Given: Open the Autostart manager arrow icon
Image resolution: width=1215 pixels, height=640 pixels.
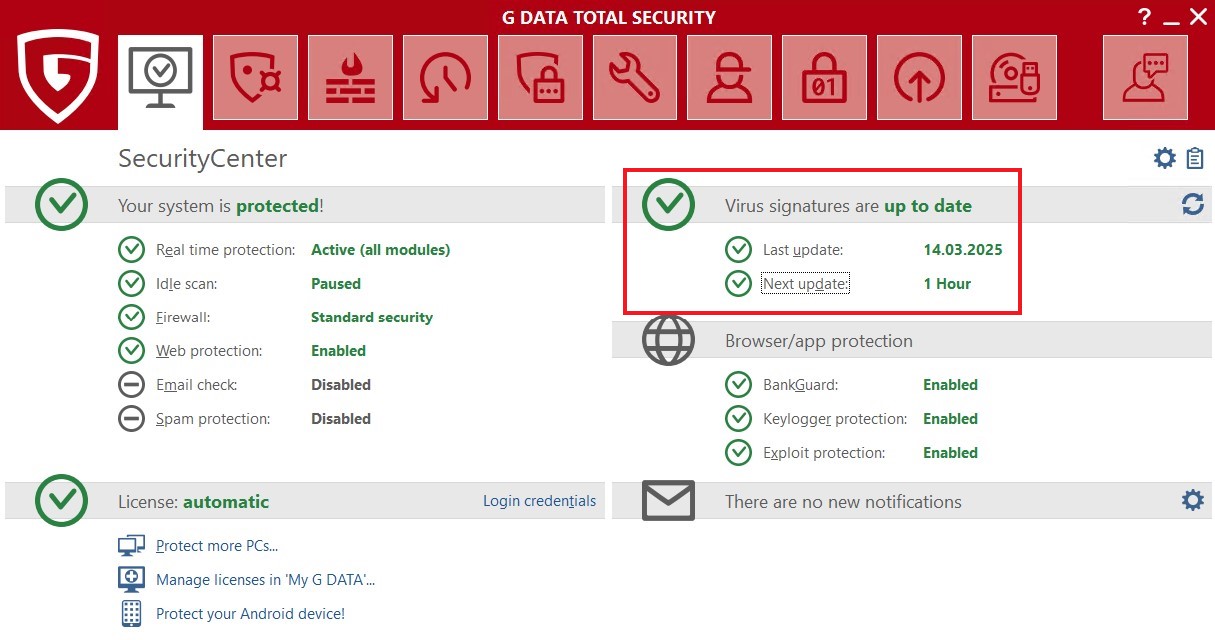Looking at the screenshot, I should coord(919,78).
